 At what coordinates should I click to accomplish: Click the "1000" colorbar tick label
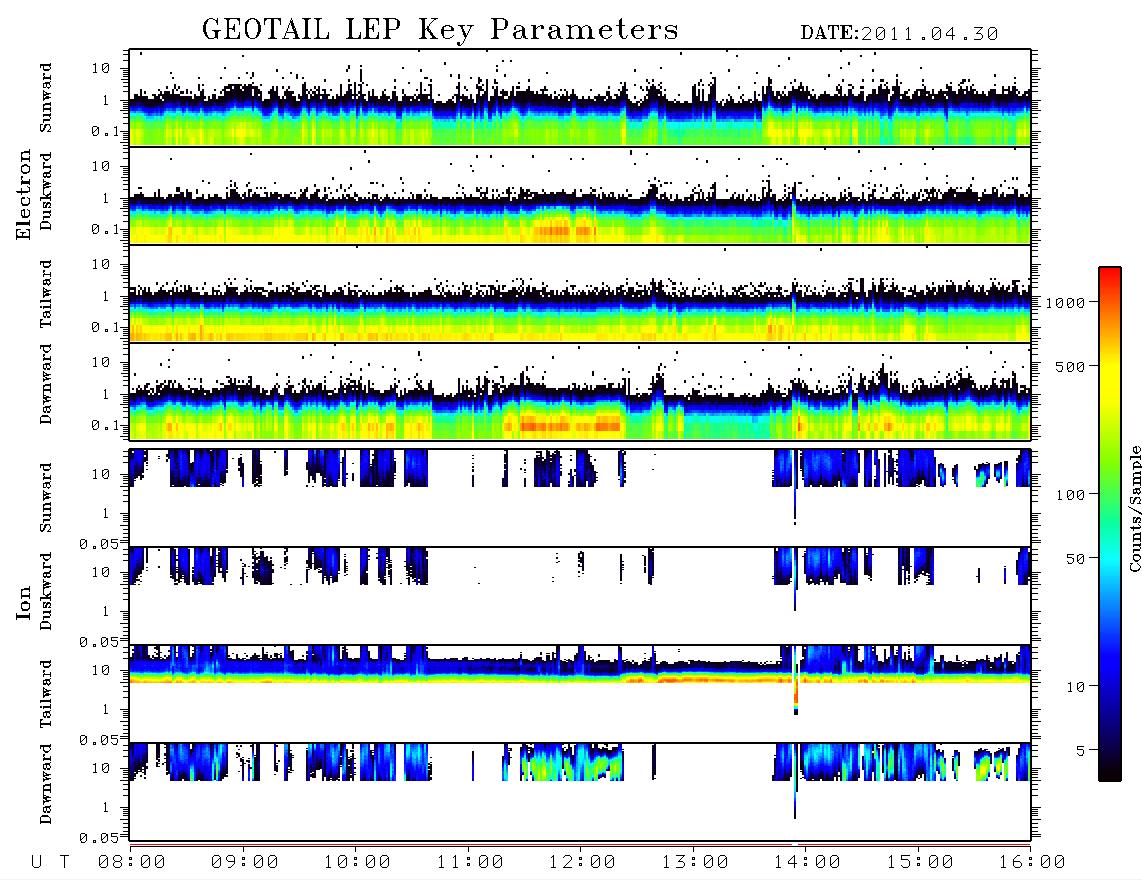tap(1066, 302)
